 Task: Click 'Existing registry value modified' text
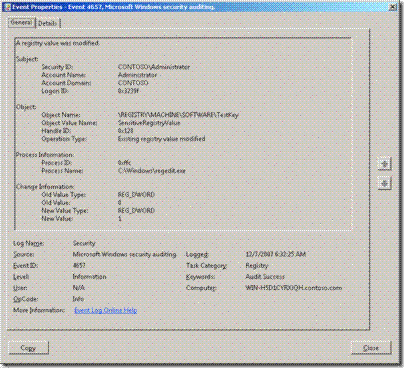(161, 139)
